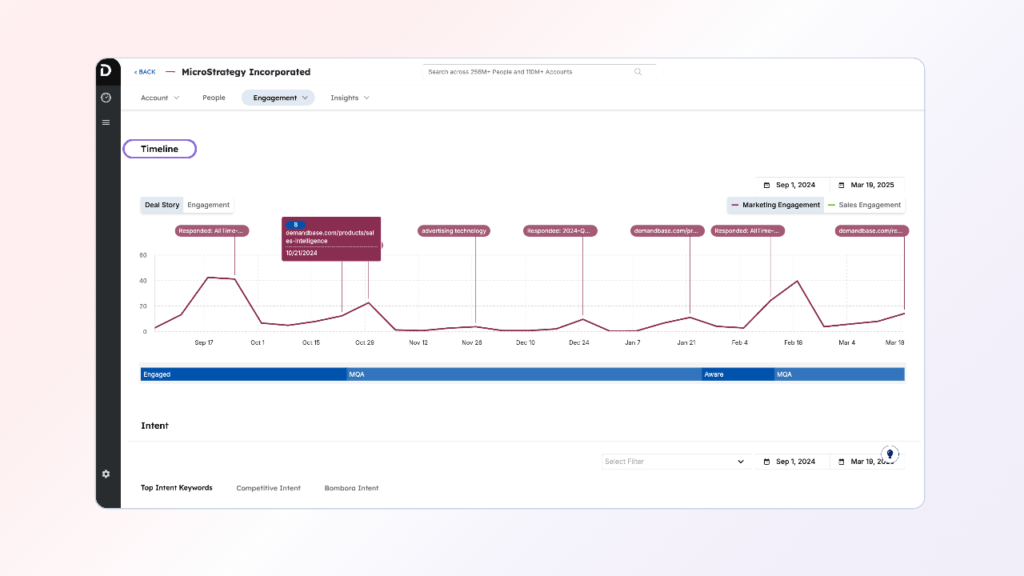The width and height of the screenshot is (1024, 576).
Task: Click the advertising technology timeline marker
Action: [454, 231]
